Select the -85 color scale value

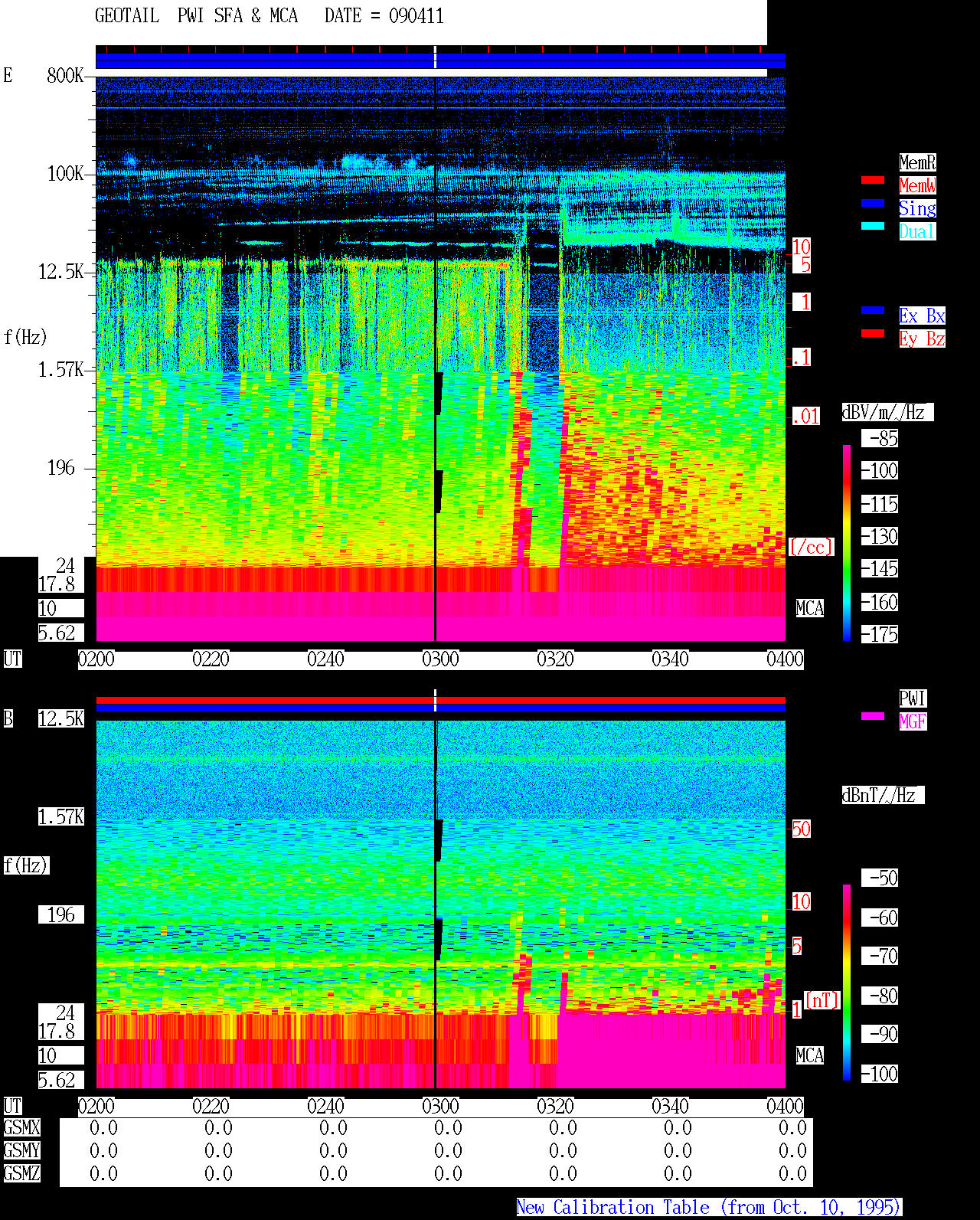click(x=880, y=438)
